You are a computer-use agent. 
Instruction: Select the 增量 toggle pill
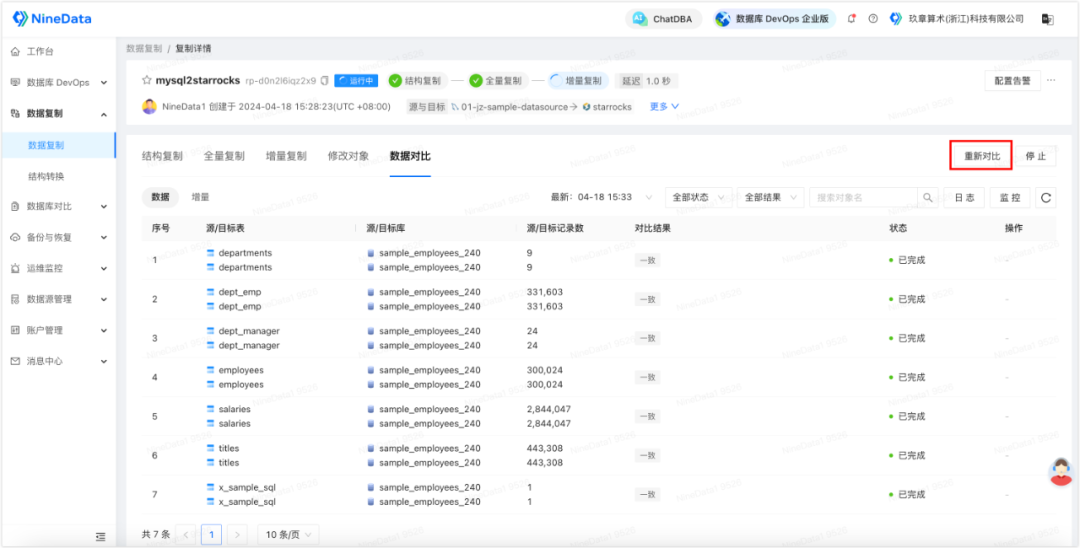tap(200, 197)
